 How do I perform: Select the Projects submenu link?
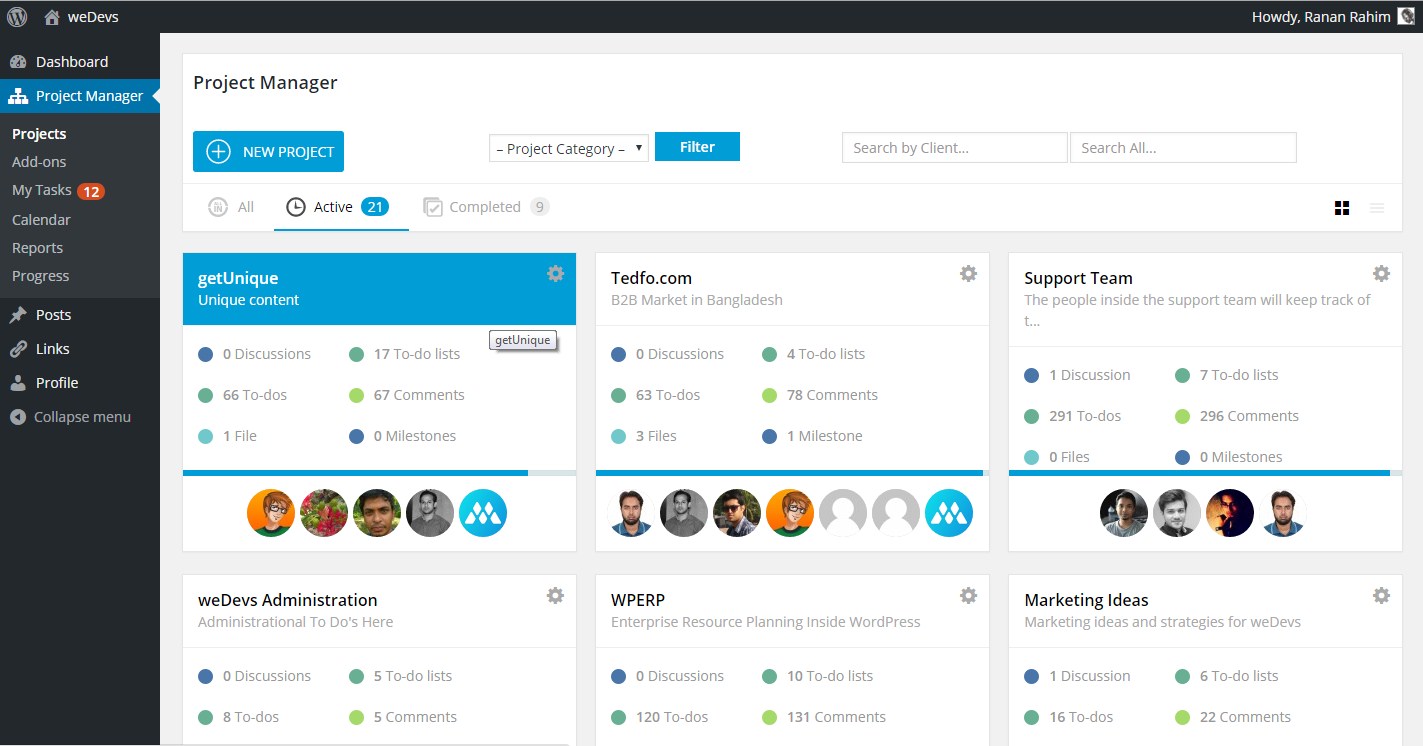(x=39, y=134)
